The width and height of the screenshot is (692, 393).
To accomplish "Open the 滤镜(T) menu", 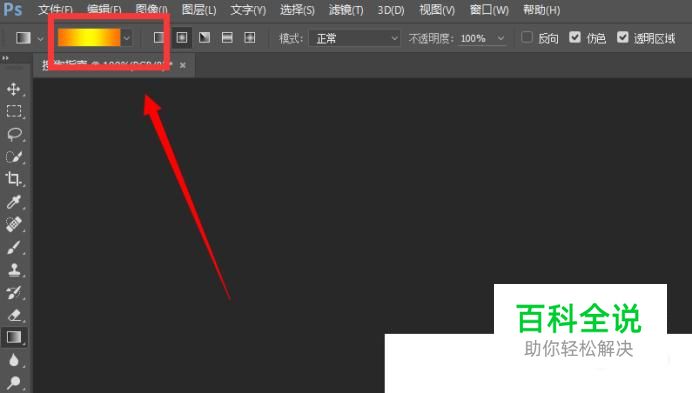I will (346, 10).
